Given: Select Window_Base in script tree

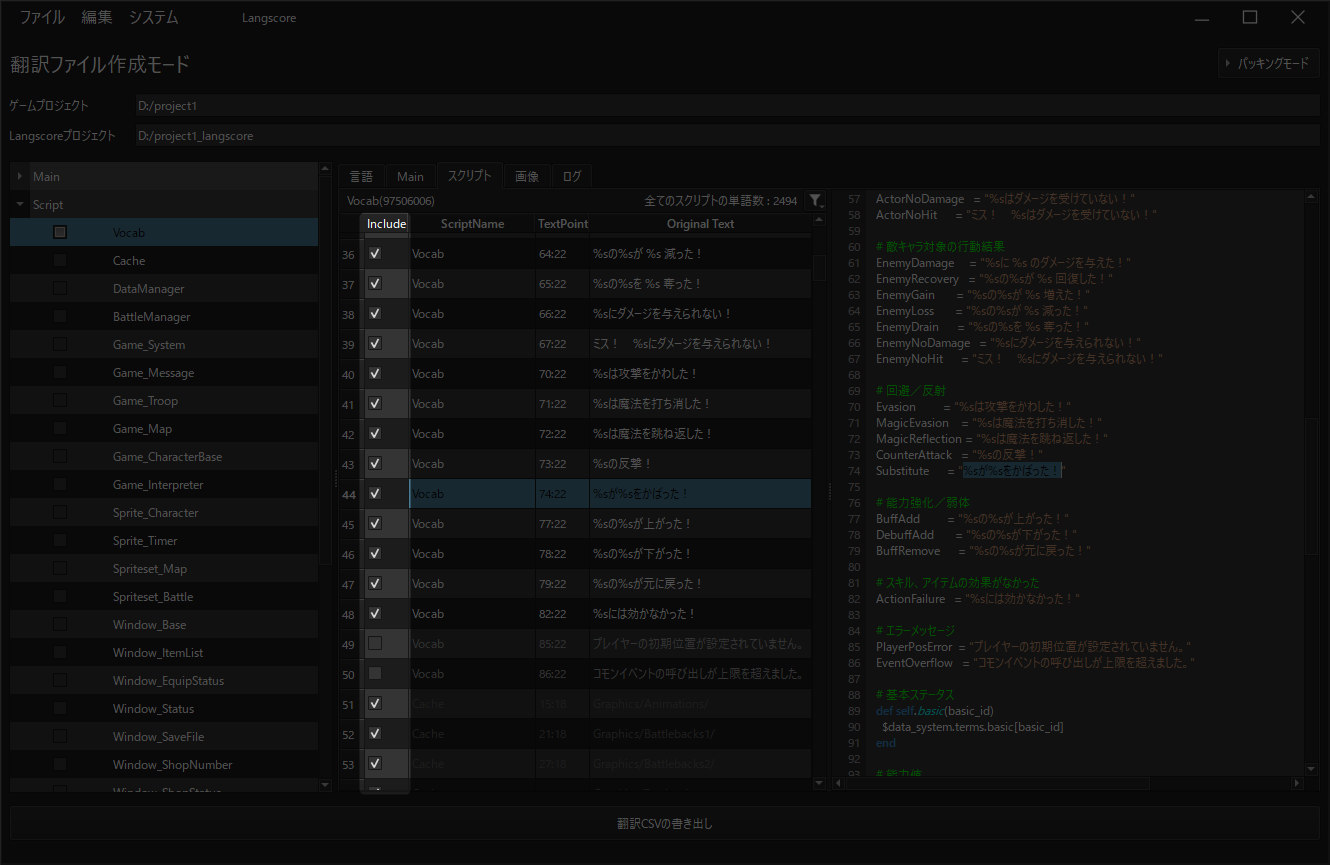Looking at the screenshot, I should [149, 624].
